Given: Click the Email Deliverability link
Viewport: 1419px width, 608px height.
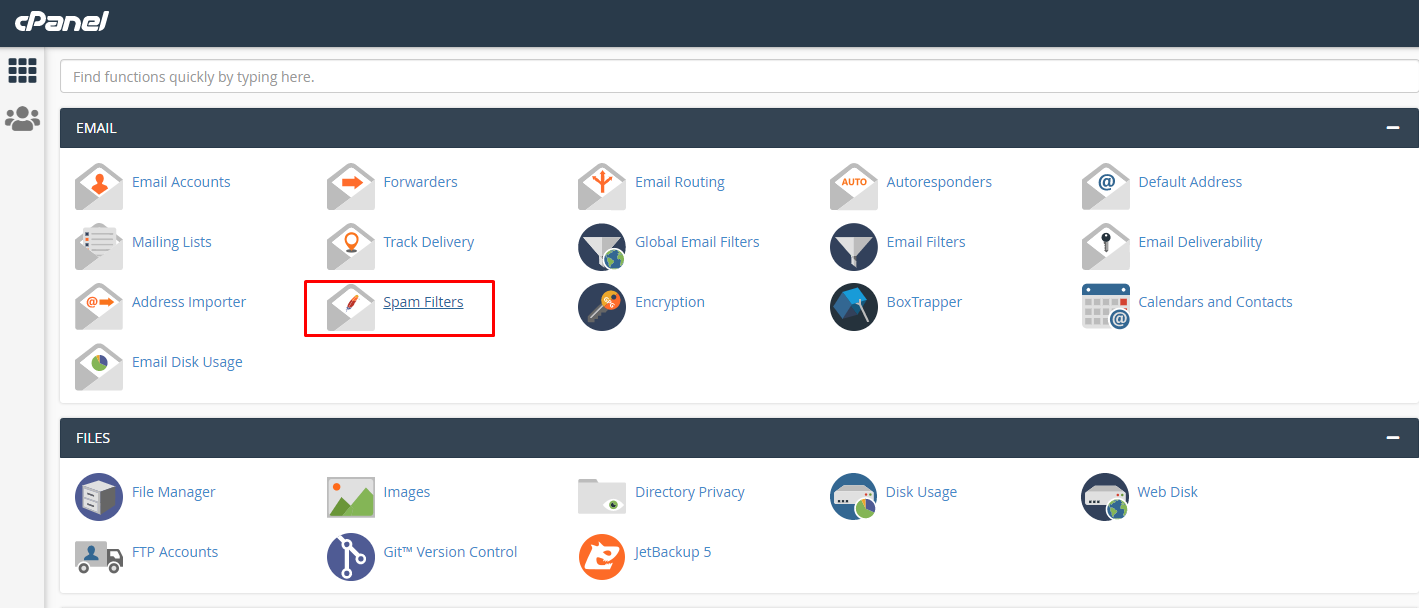Looking at the screenshot, I should 1200,242.
